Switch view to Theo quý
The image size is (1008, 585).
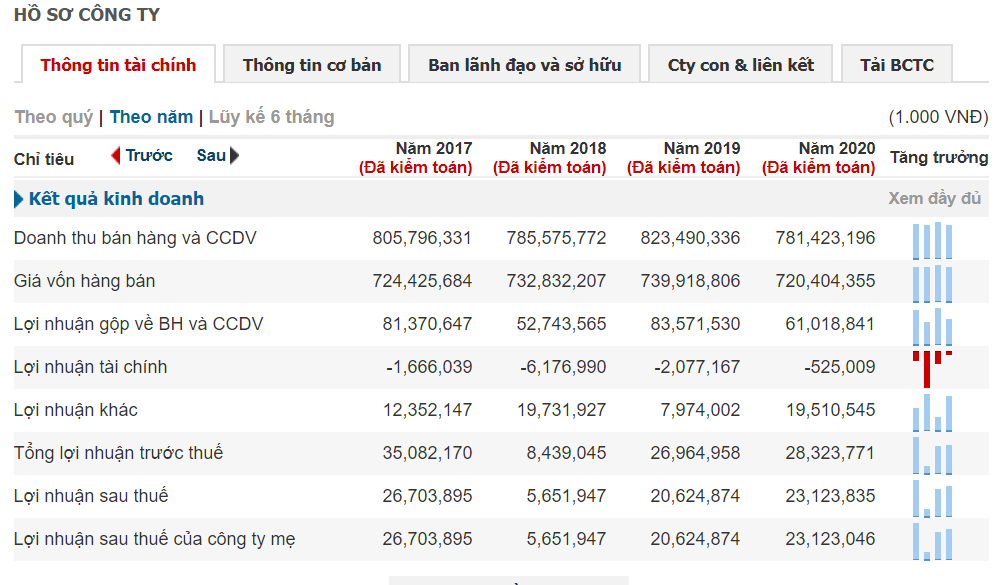point(53,117)
